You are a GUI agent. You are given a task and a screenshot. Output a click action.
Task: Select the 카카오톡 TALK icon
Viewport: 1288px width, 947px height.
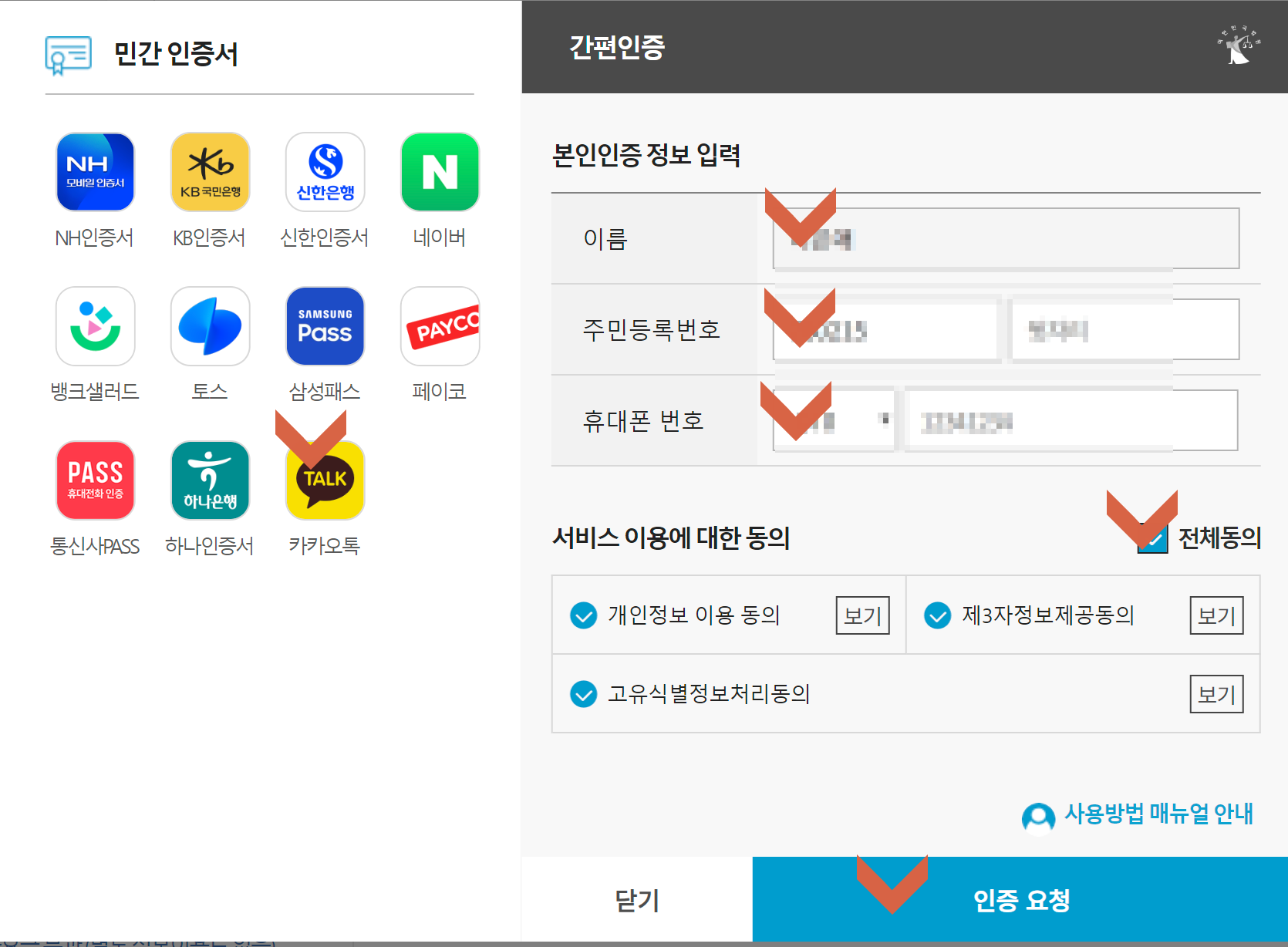click(325, 480)
